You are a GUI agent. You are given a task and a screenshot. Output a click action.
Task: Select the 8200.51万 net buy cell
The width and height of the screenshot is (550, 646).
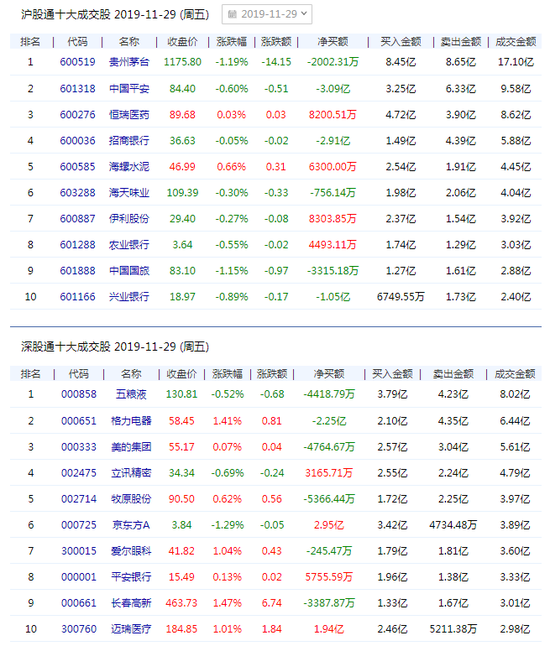(x=332, y=115)
